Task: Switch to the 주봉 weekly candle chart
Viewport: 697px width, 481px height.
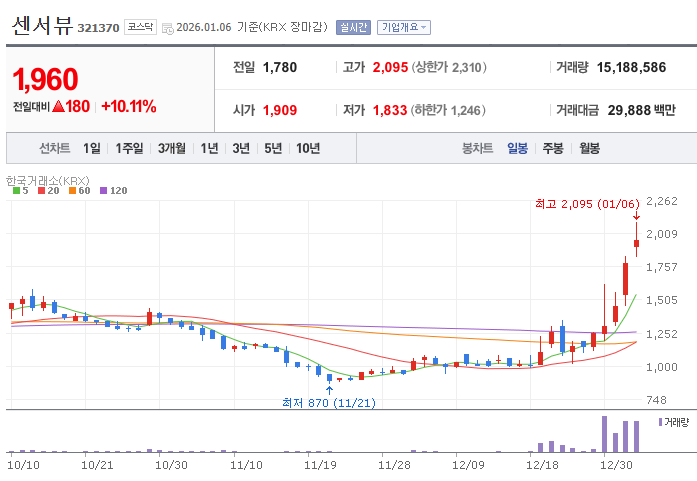Action: tap(553, 148)
